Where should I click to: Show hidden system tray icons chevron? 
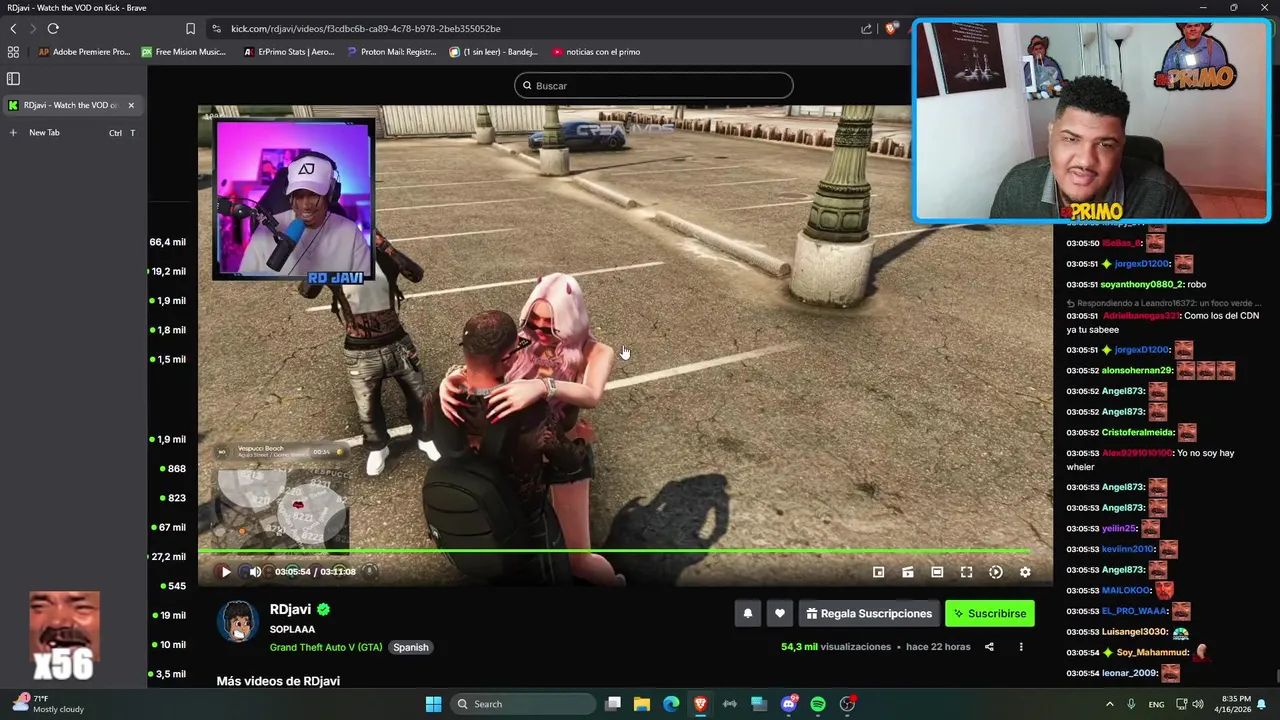click(1109, 704)
